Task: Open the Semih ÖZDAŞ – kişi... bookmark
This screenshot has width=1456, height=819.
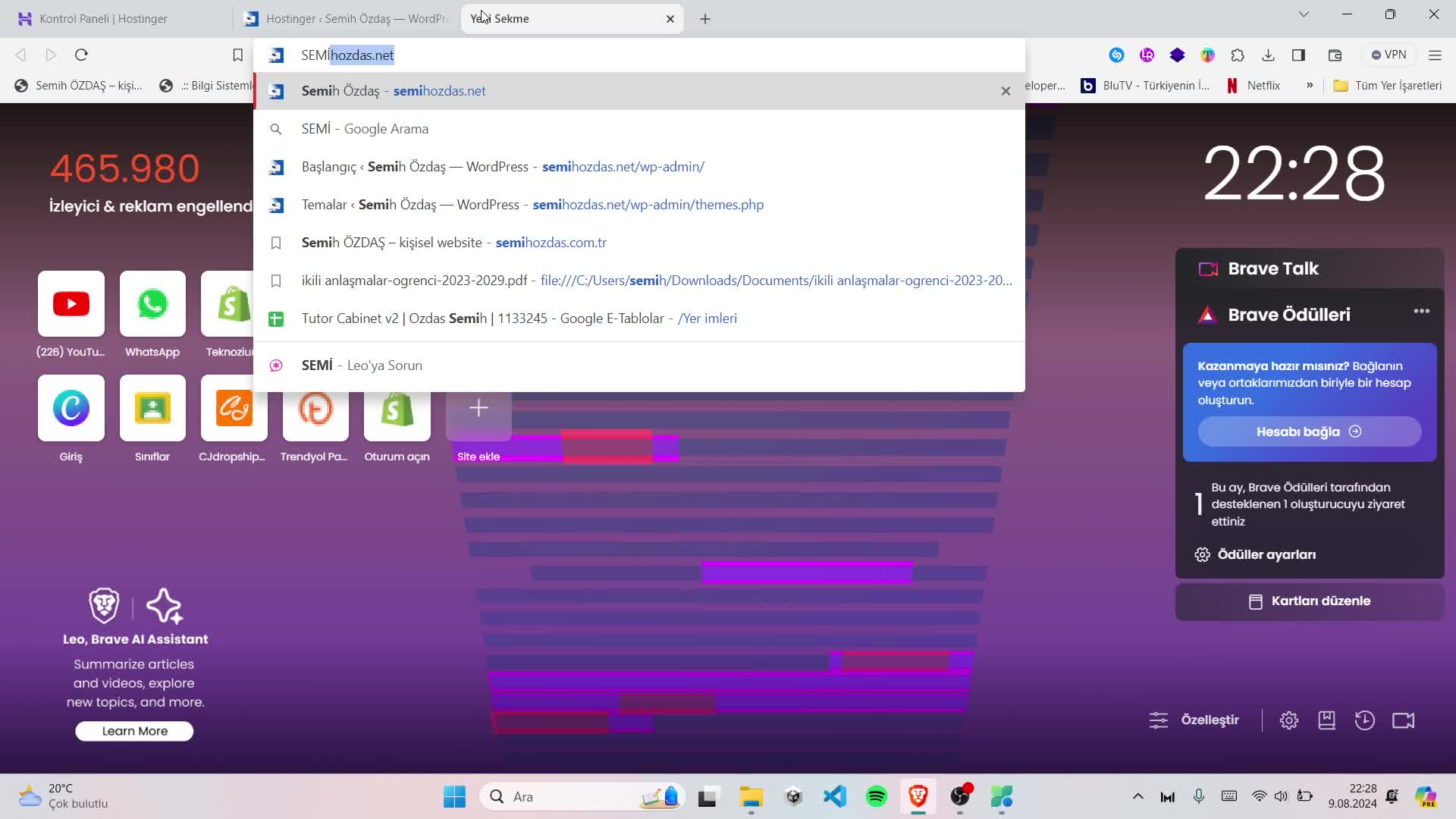Action: [x=78, y=86]
